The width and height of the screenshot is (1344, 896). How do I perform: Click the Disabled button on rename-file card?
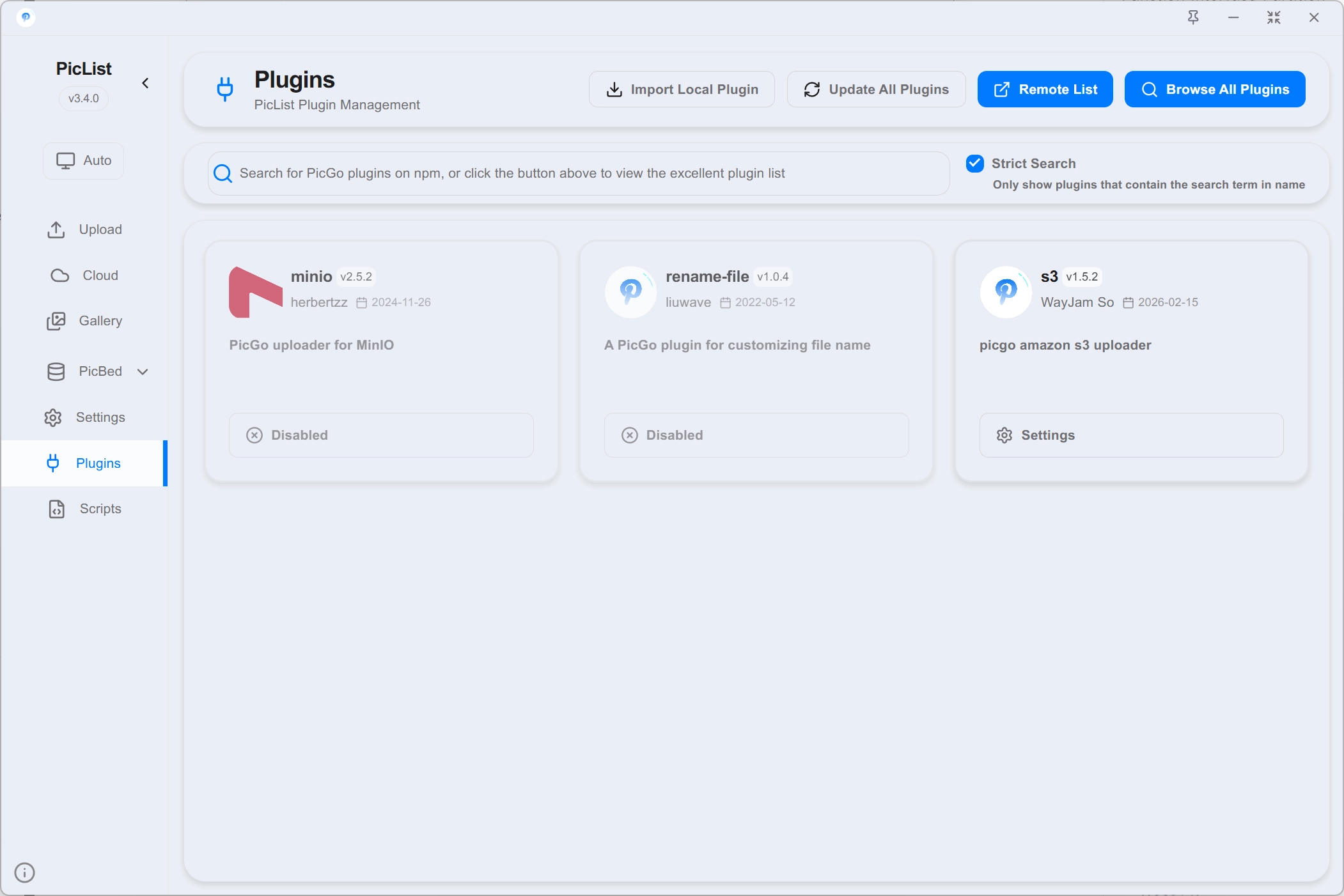[x=756, y=435]
